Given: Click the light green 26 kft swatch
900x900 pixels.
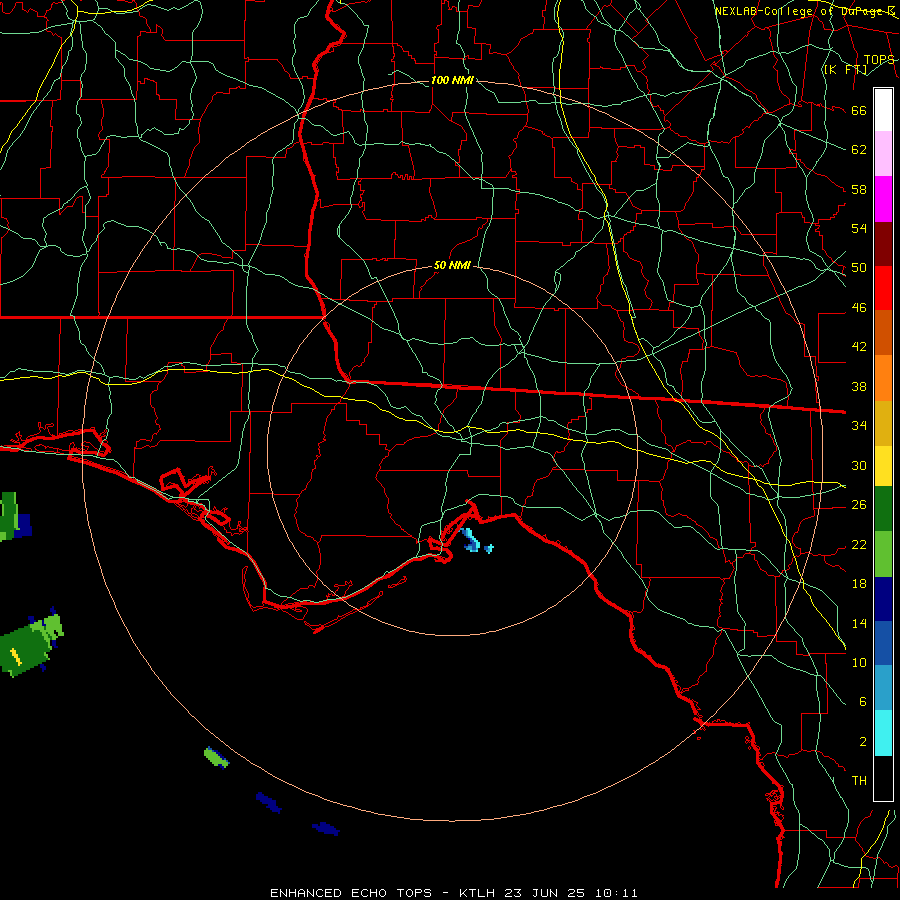Looking at the screenshot, I should pos(883,554).
